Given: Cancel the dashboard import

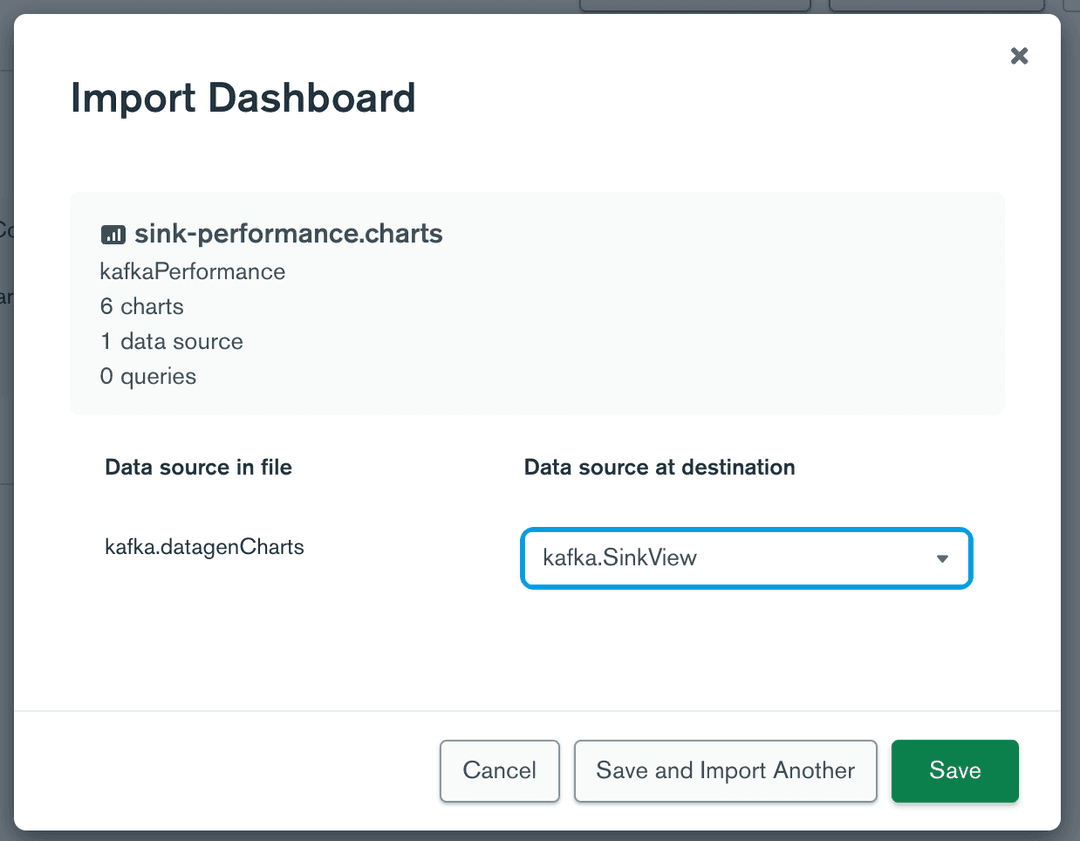Looking at the screenshot, I should pyautogui.click(x=499, y=770).
